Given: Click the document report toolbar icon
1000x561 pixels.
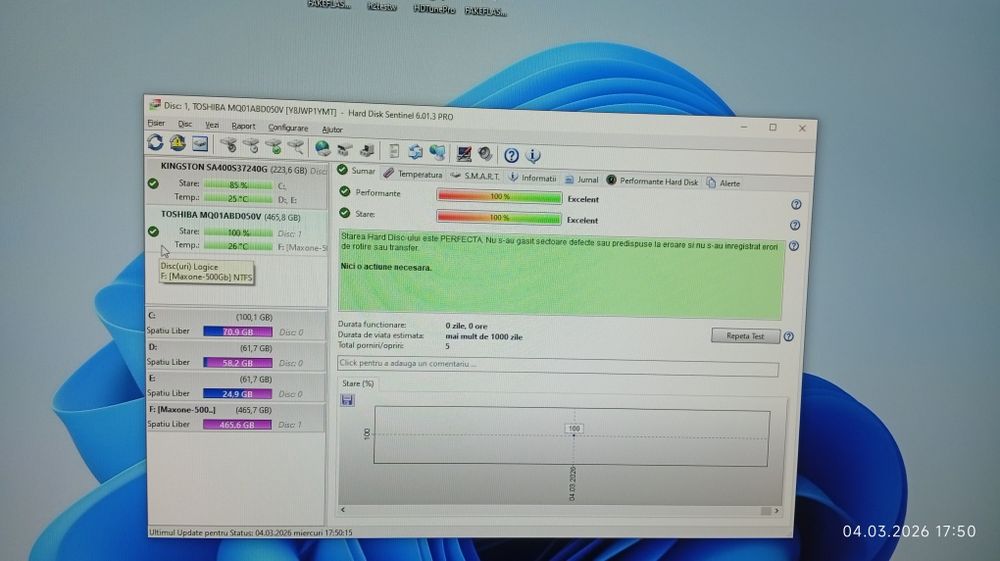Looking at the screenshot, I should pyautogui.click(x=393, y=151).
